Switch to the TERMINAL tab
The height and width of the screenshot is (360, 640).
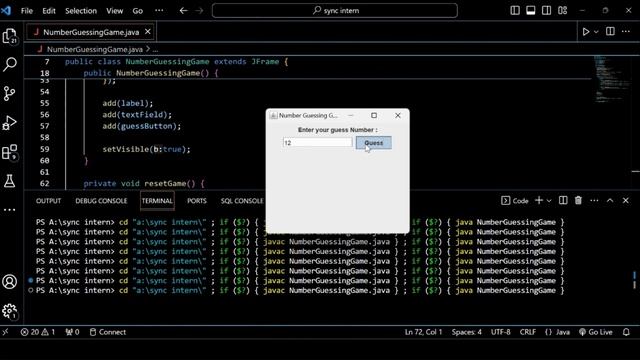[x=157, y=201]
